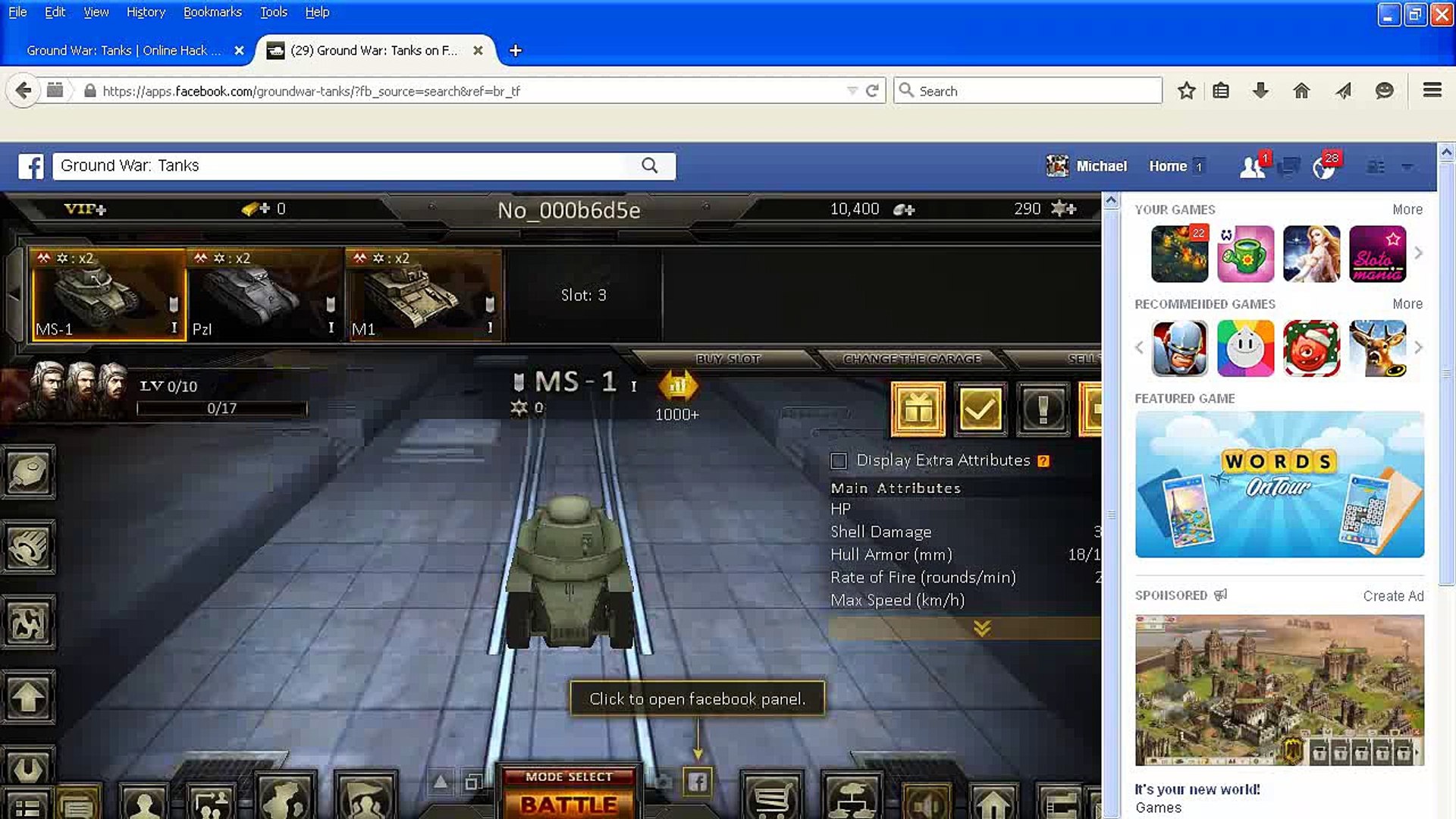This screenshot has height=819, width=1456.
Task: Open Michael profile link
Action: coord(1087,166)
